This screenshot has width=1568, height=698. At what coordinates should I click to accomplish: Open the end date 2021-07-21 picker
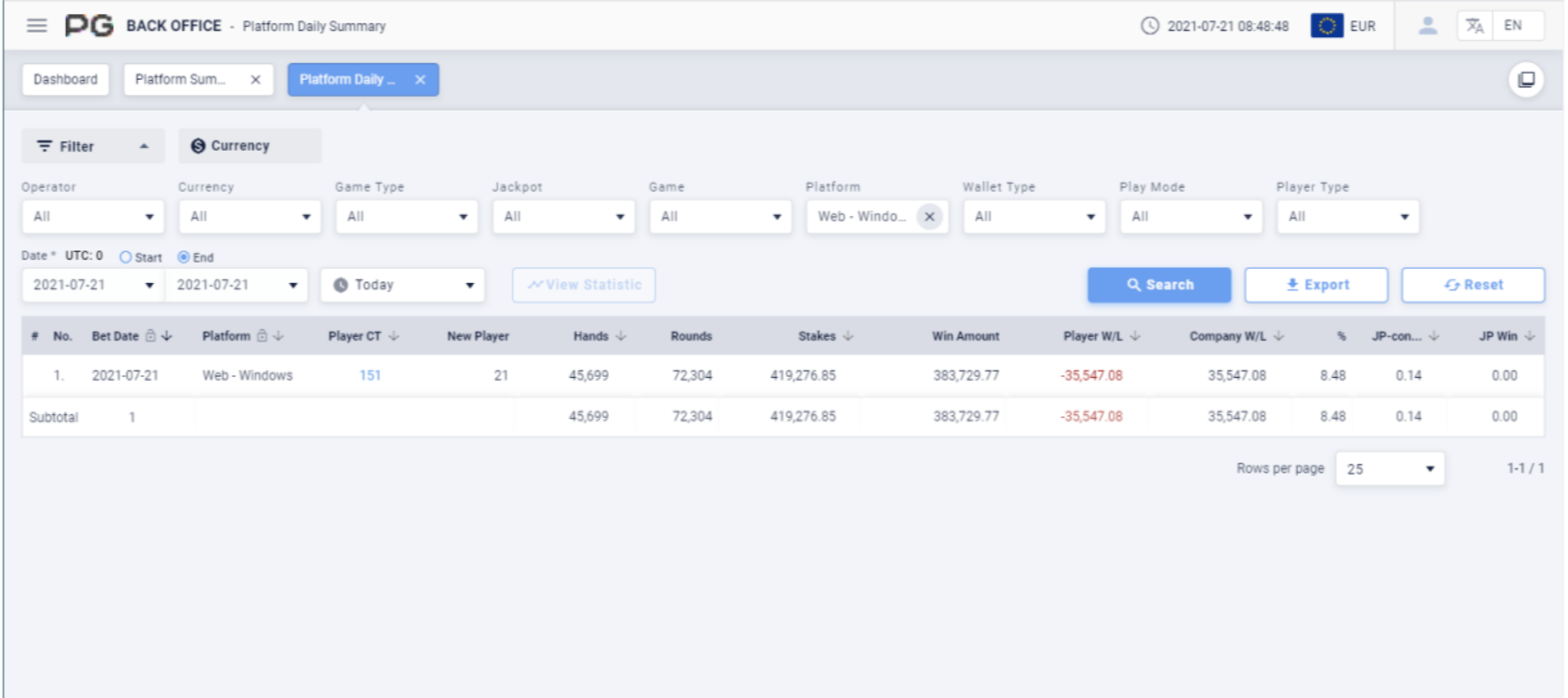click(x=237, y=285)
